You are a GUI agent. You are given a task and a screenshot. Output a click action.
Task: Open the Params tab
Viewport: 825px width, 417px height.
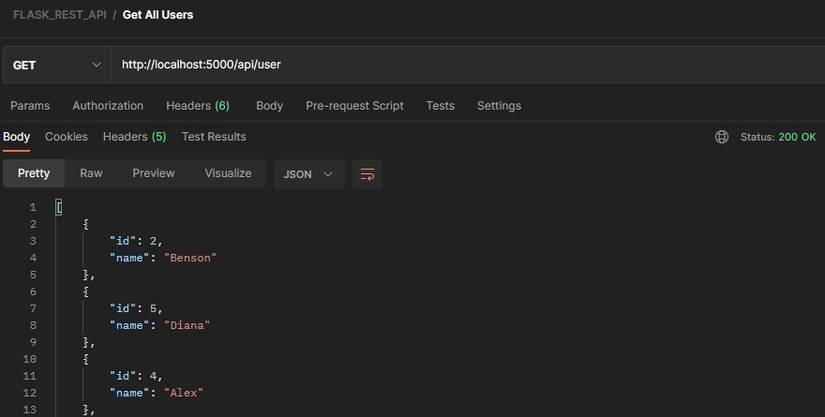30,106
